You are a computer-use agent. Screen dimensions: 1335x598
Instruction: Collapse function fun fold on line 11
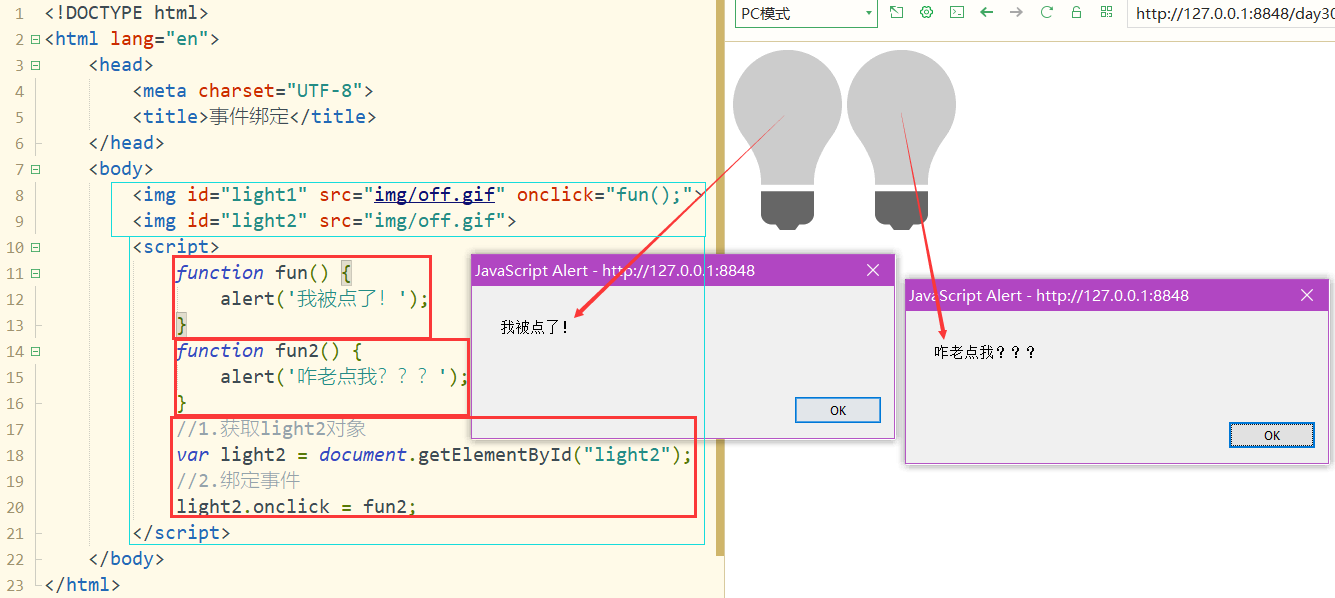pyautogui.click(x=36, y=273)
